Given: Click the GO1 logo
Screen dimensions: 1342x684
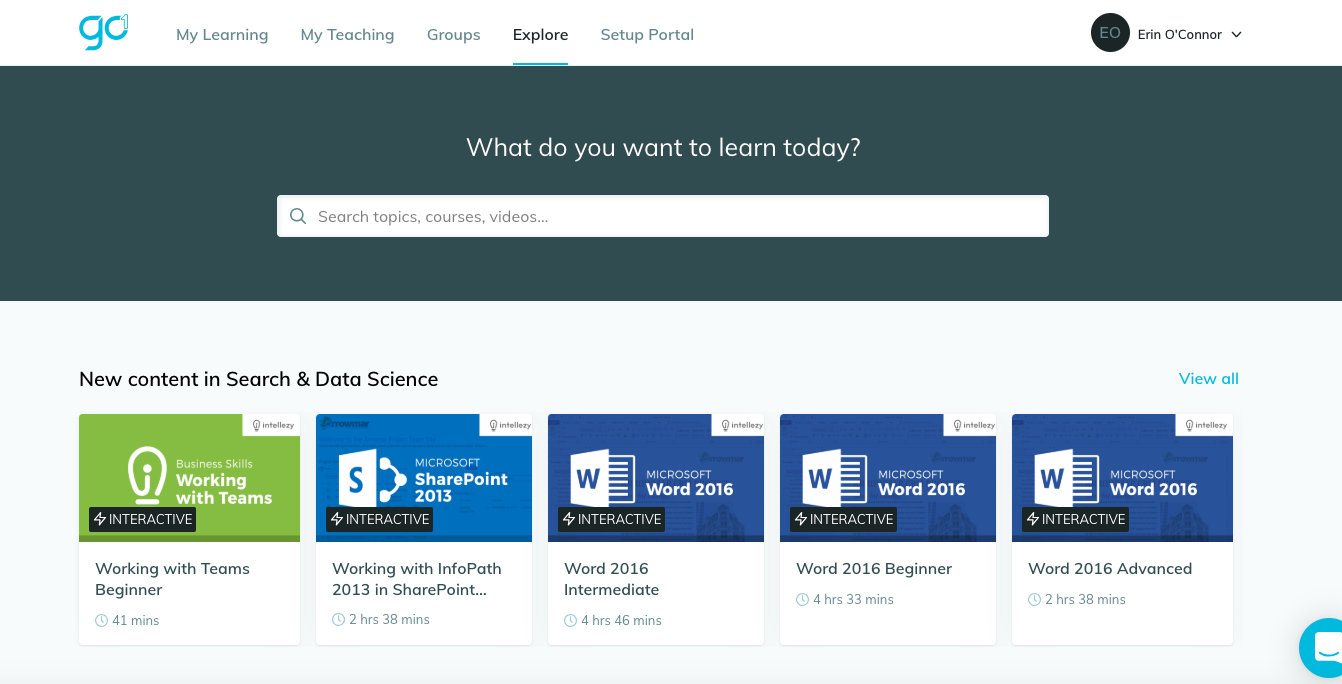Looking at the screenshot, I should pyautogui.click(x=104, y=31).
